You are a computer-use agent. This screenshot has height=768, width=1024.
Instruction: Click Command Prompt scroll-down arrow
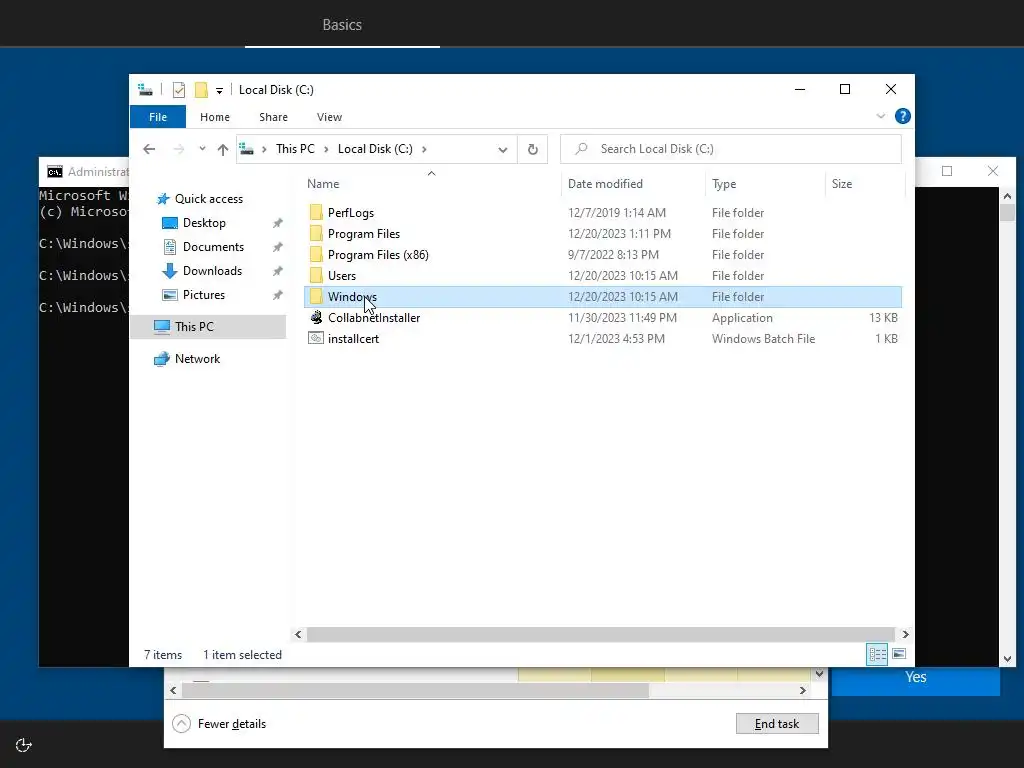point(1007,659)
